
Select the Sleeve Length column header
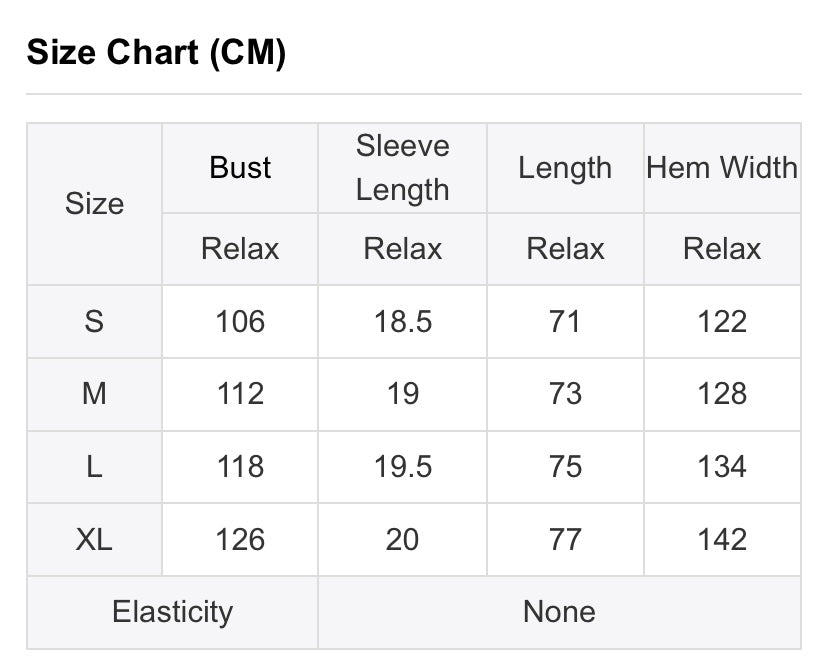click(402, 168)
